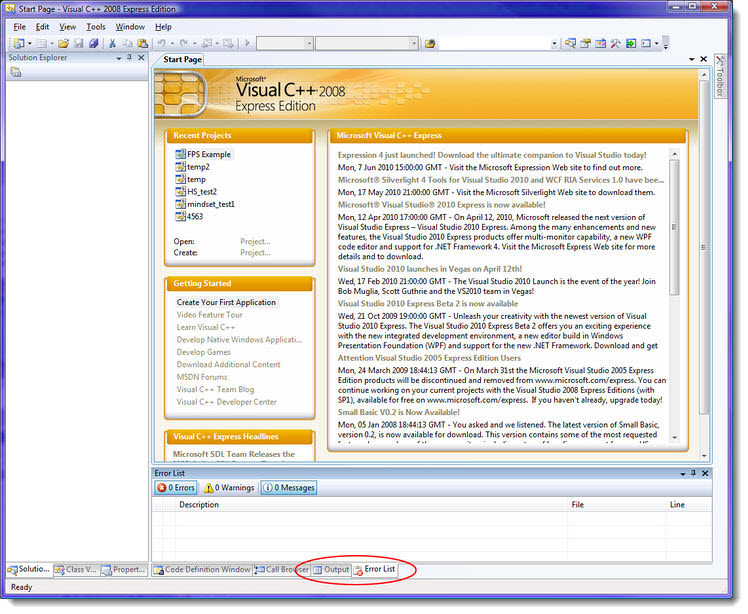The width and height of the screenshot is (748, 614).
Task: Open the Help menu
Action: coord(163,27)
